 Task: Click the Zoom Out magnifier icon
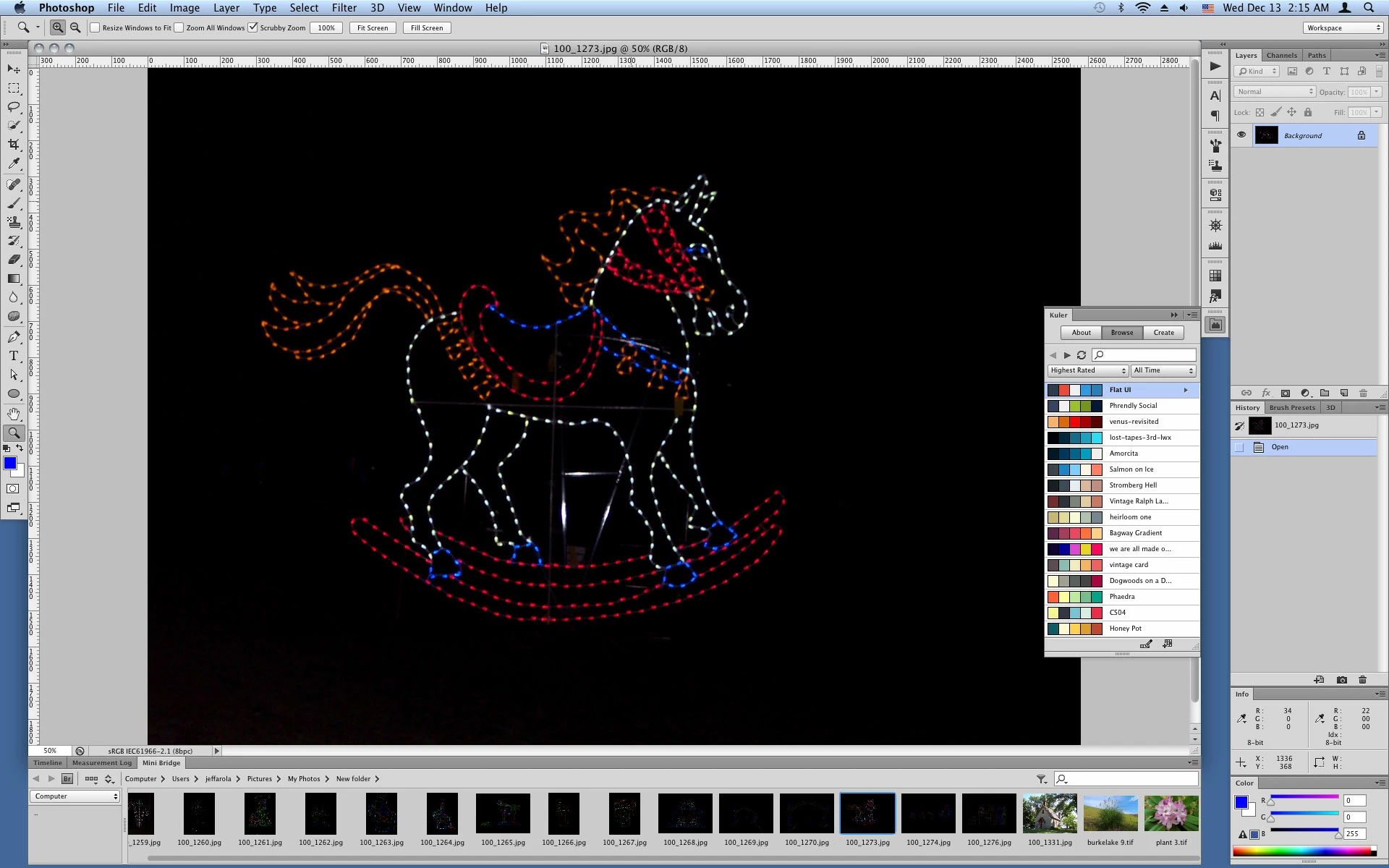[x=75, y=27]
